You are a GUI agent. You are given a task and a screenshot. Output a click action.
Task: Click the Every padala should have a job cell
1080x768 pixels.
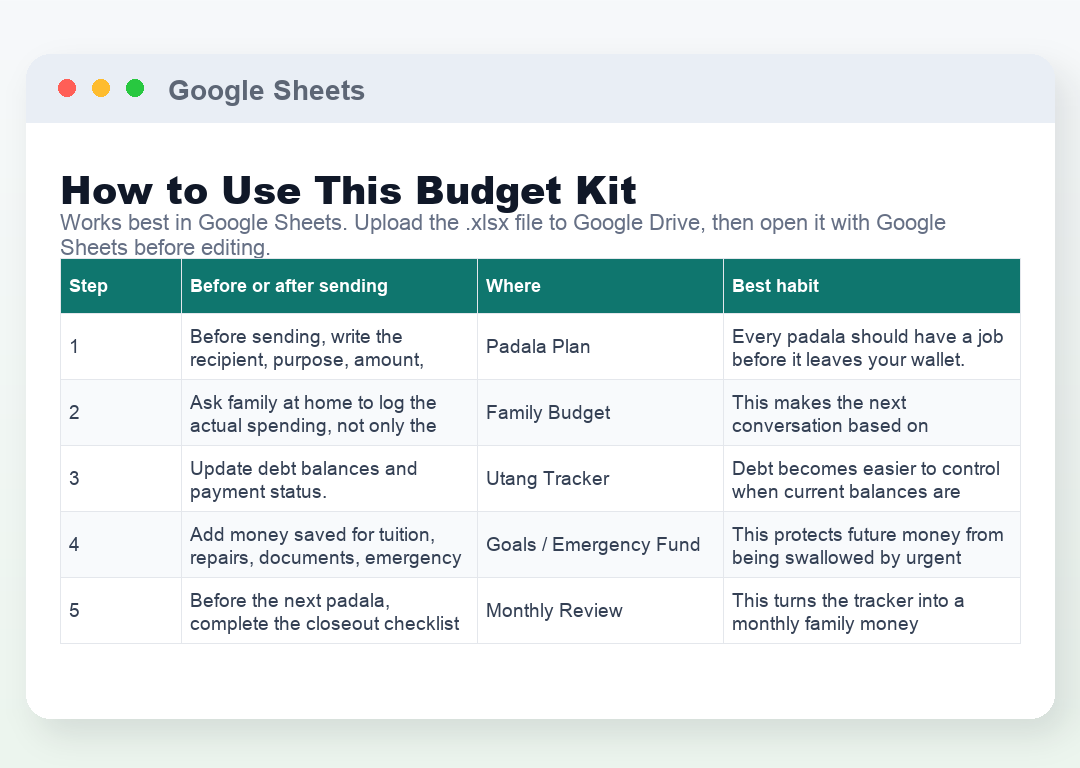[x=871, y=346]
